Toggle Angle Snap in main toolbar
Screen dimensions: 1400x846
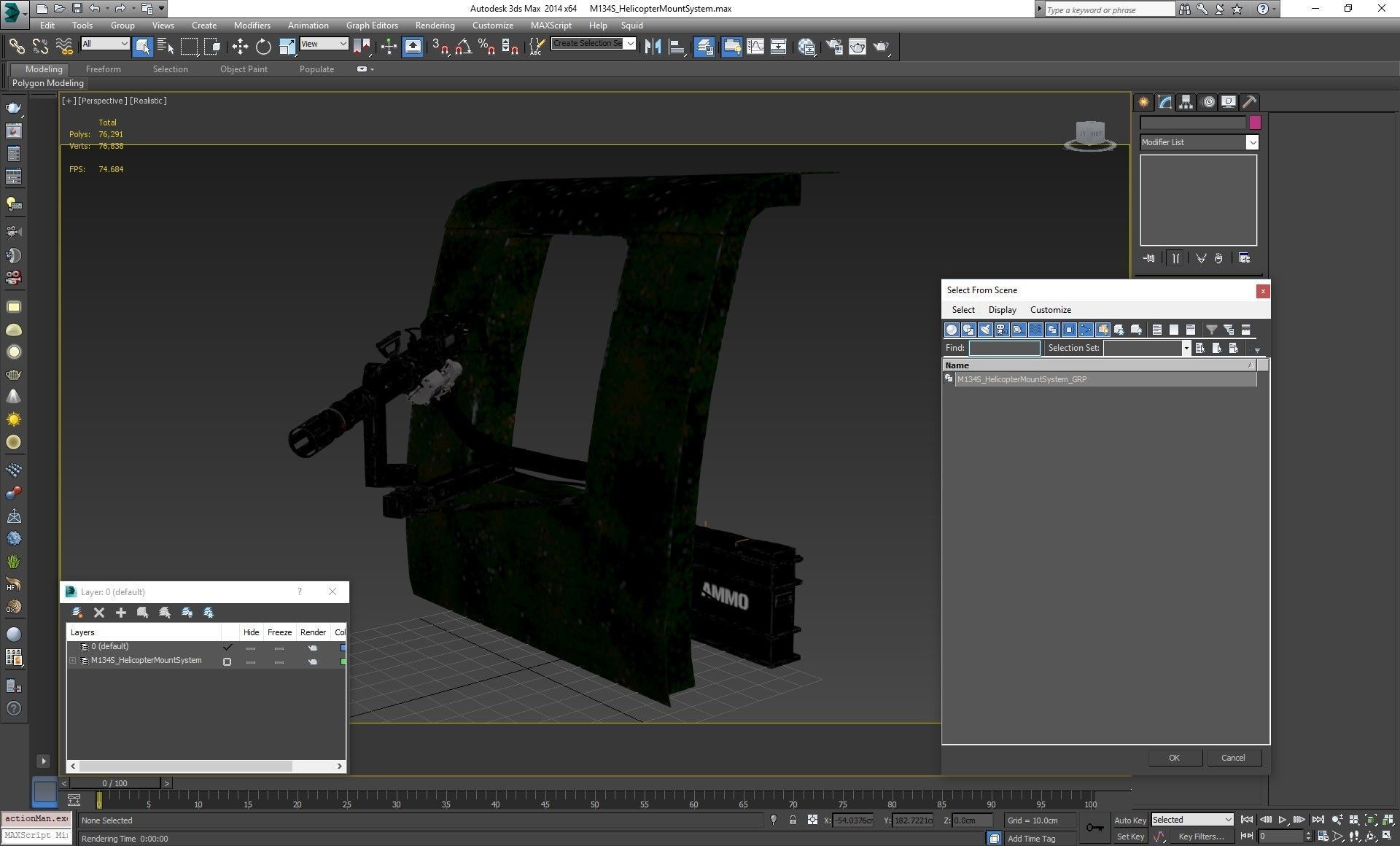coord(463,47)
